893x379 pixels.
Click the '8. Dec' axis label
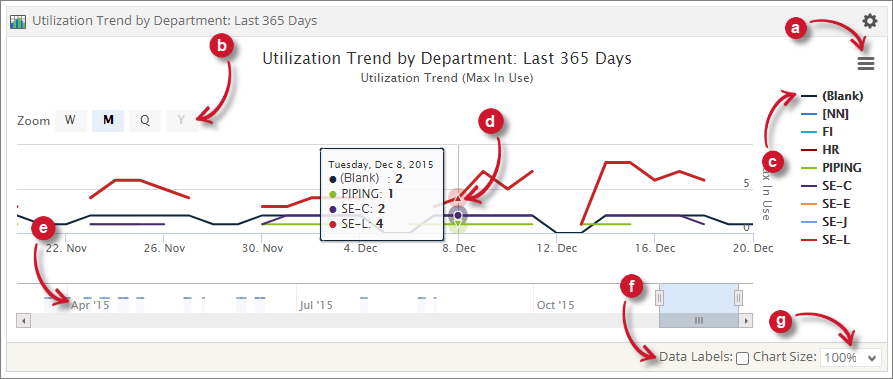459,248
